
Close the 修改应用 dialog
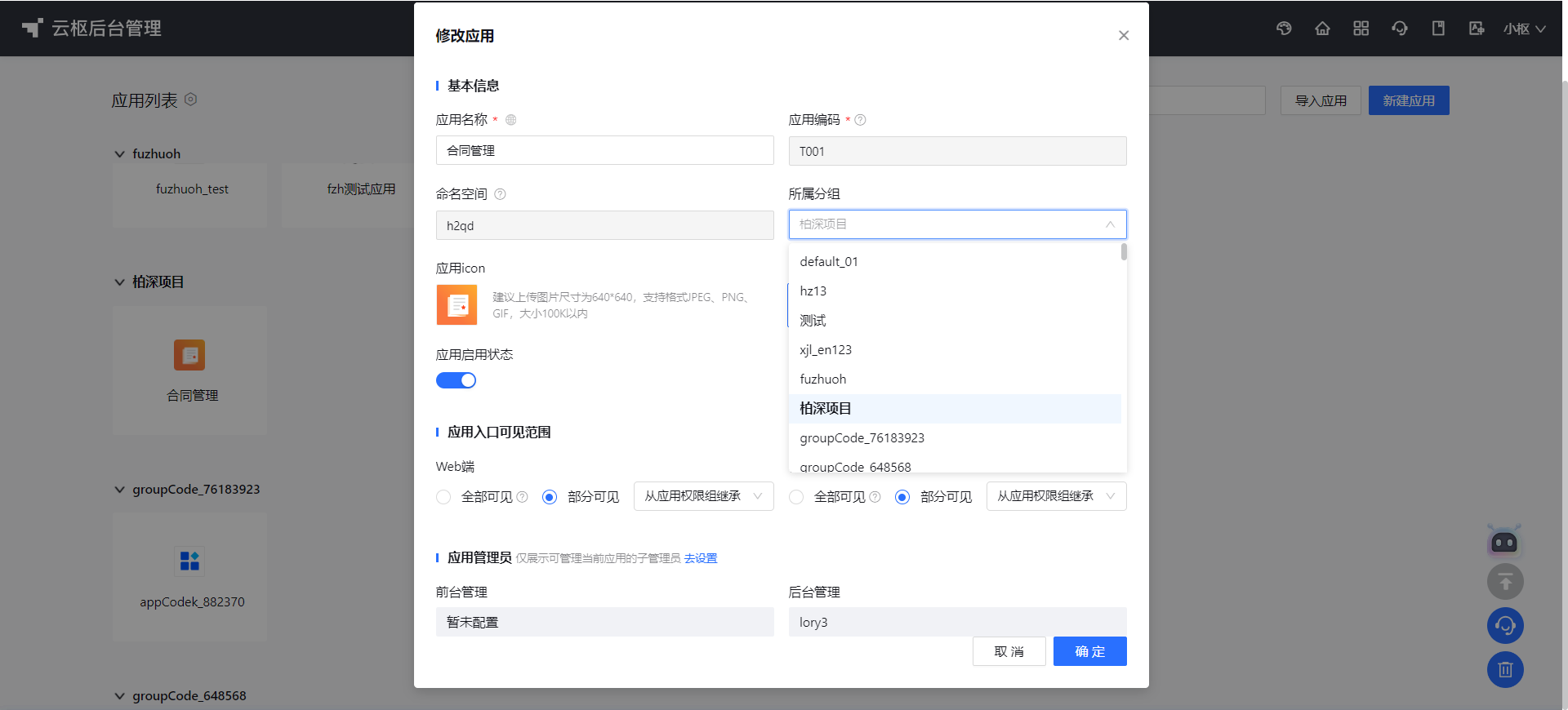point(1124,35)
